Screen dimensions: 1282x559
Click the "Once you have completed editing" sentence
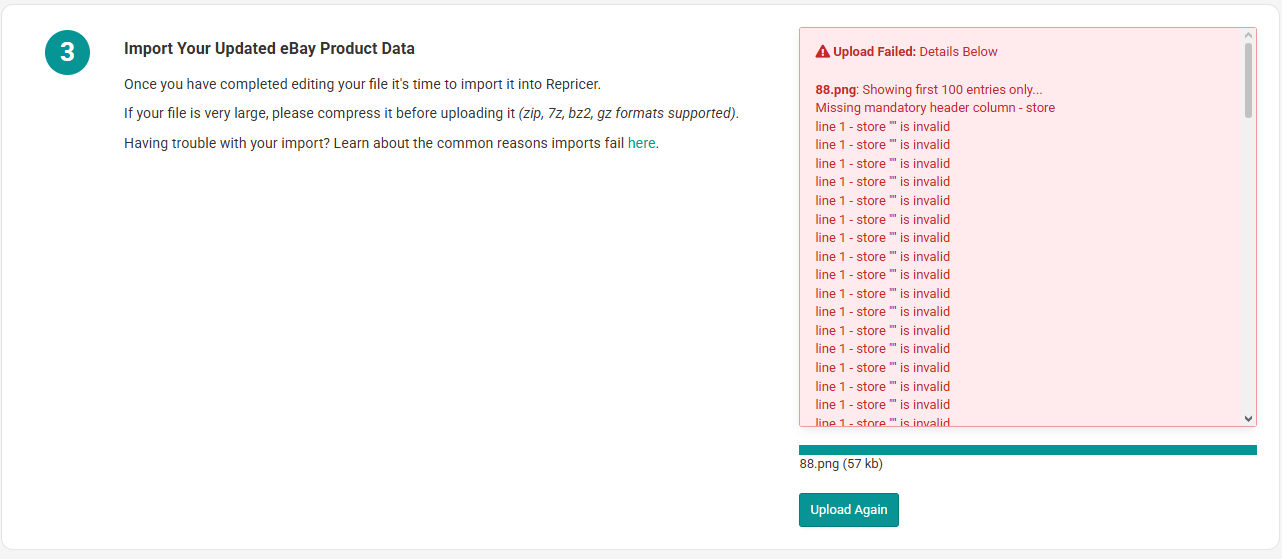[x=362, y=83]
